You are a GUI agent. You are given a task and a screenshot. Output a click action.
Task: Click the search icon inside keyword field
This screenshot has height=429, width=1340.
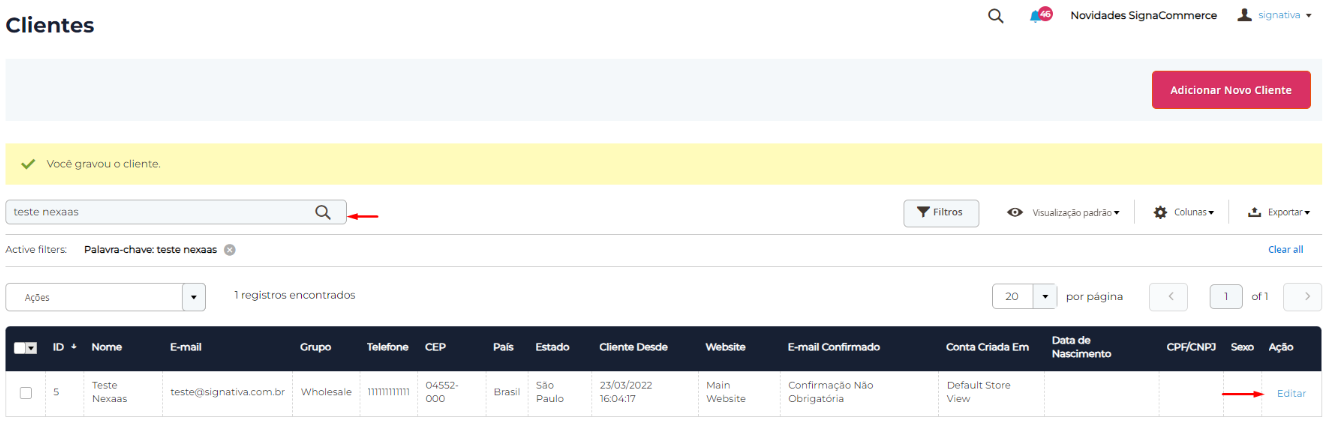click(x=323, y=212)
